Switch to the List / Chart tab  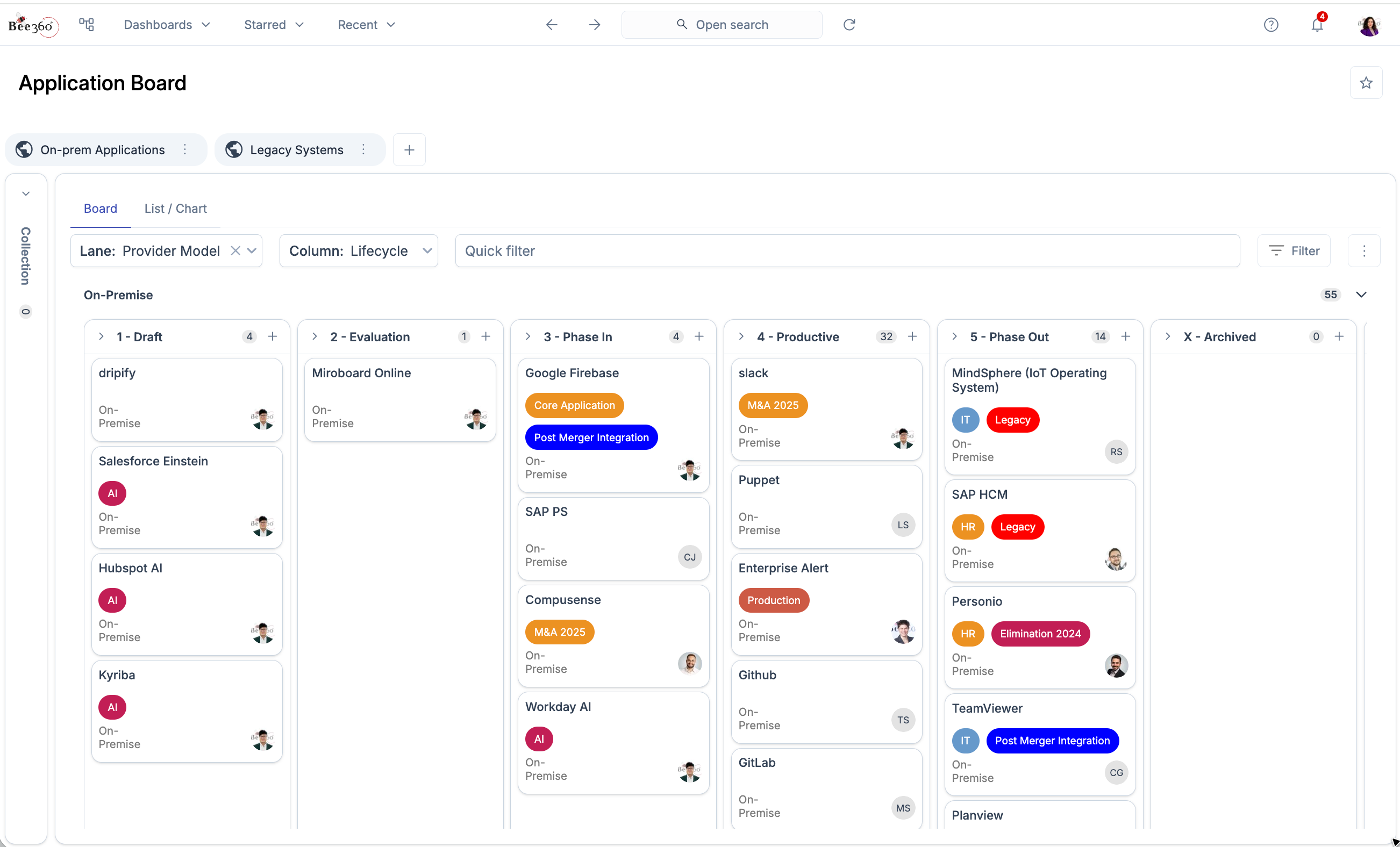coord(175,209)
